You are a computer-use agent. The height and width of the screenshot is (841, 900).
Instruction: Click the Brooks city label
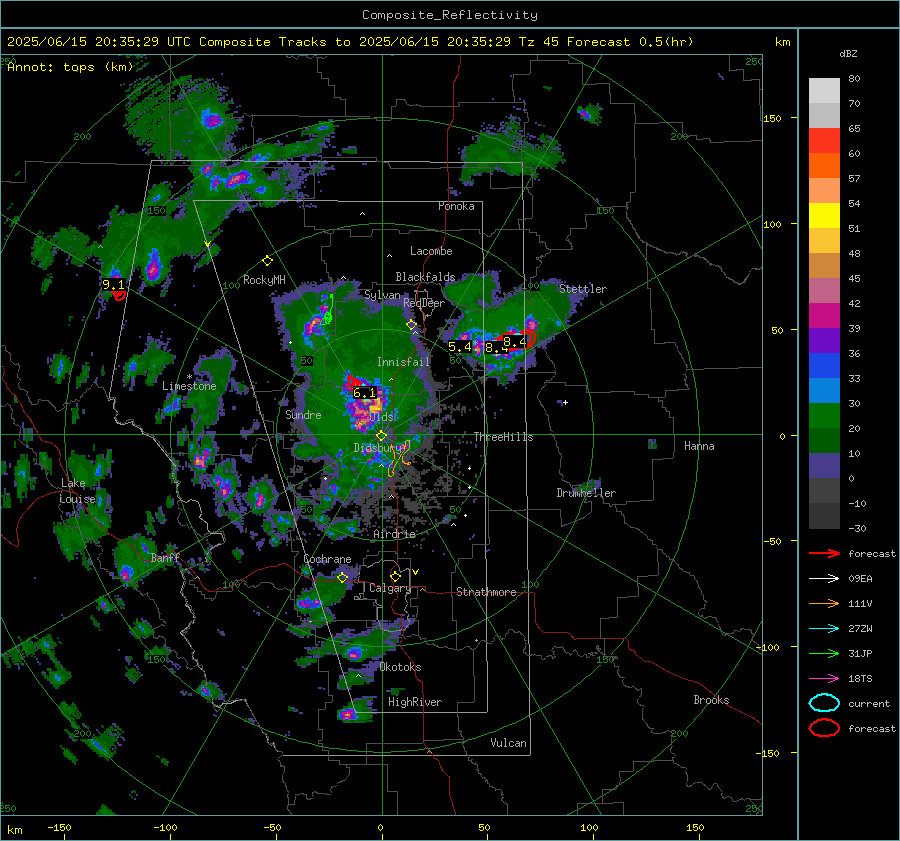coord(711,700)
